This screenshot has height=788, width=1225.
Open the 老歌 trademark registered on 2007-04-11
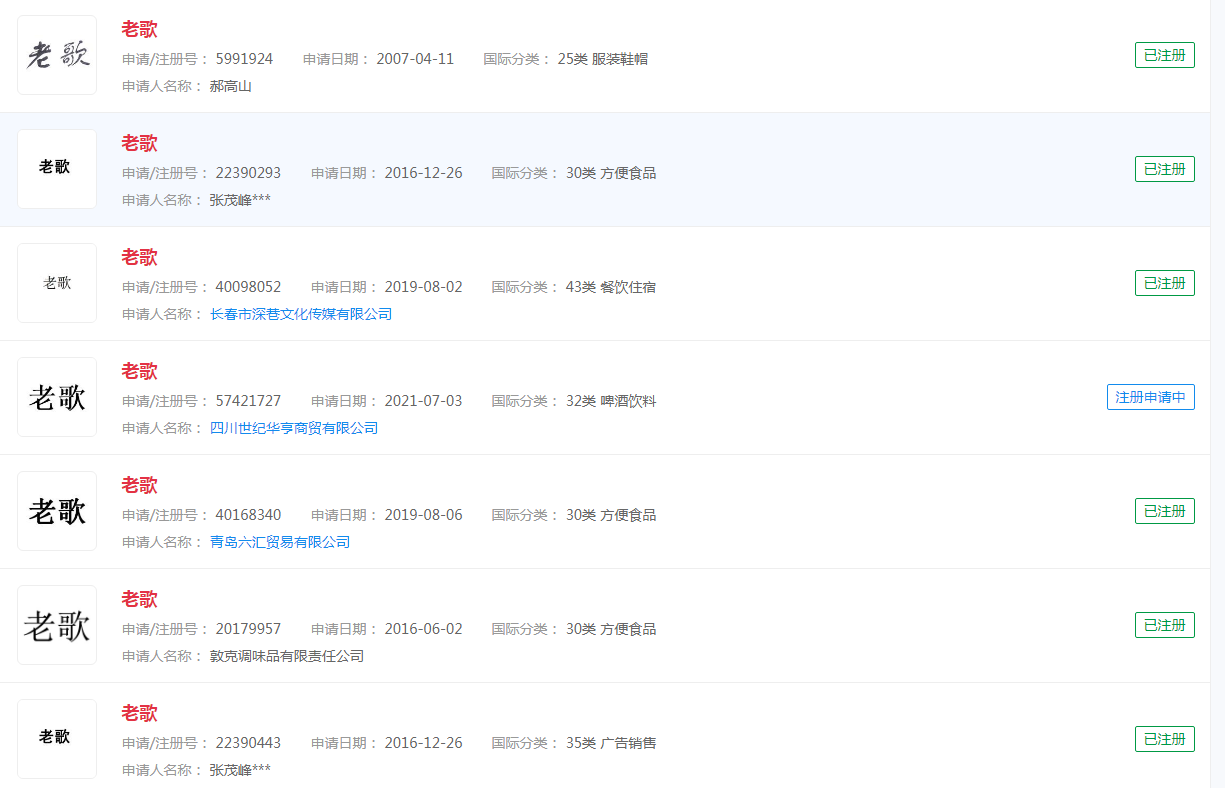139,29
